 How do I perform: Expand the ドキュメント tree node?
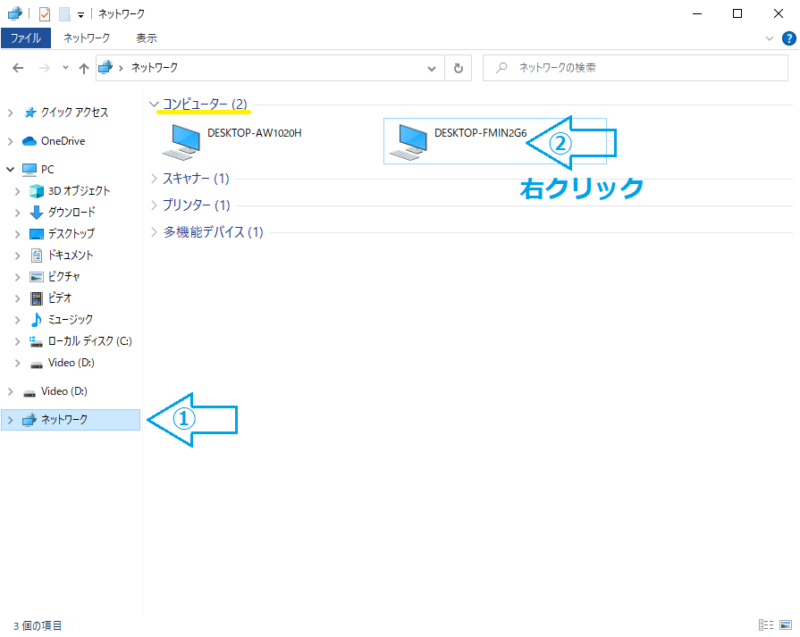pyautogui.click(x=17, y=256)
